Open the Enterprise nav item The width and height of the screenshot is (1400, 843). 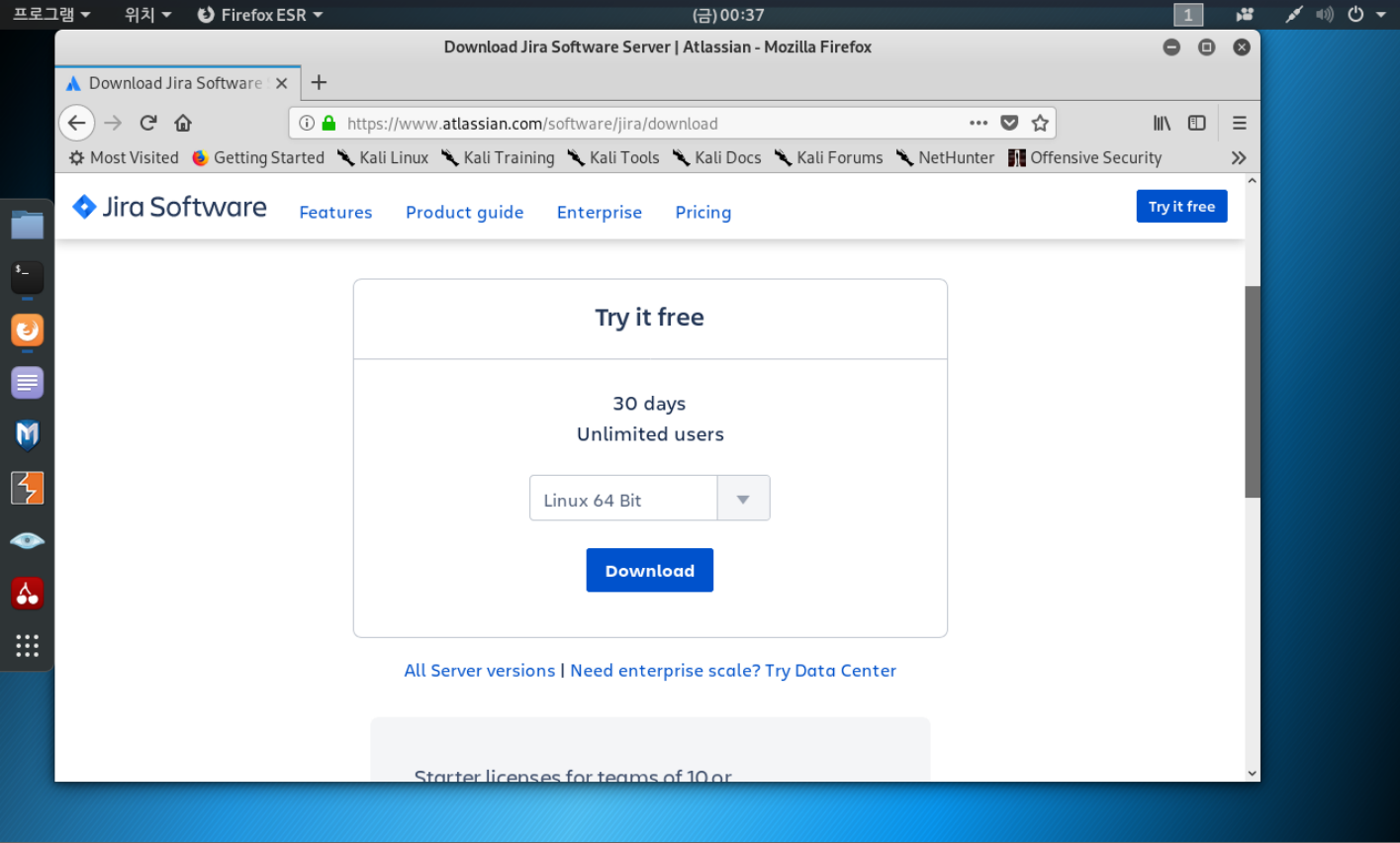(x=599, y=212)
